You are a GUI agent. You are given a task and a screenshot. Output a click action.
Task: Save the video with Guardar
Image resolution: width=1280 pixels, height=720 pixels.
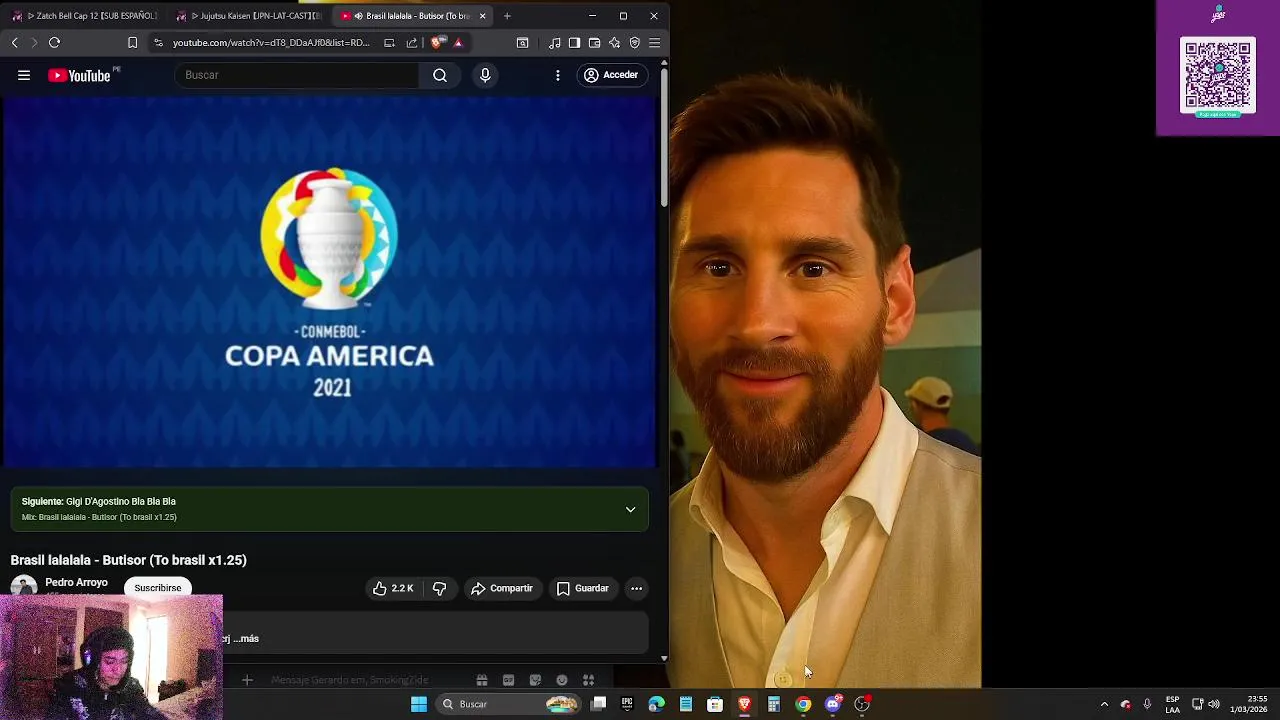[x=582, y=588]
